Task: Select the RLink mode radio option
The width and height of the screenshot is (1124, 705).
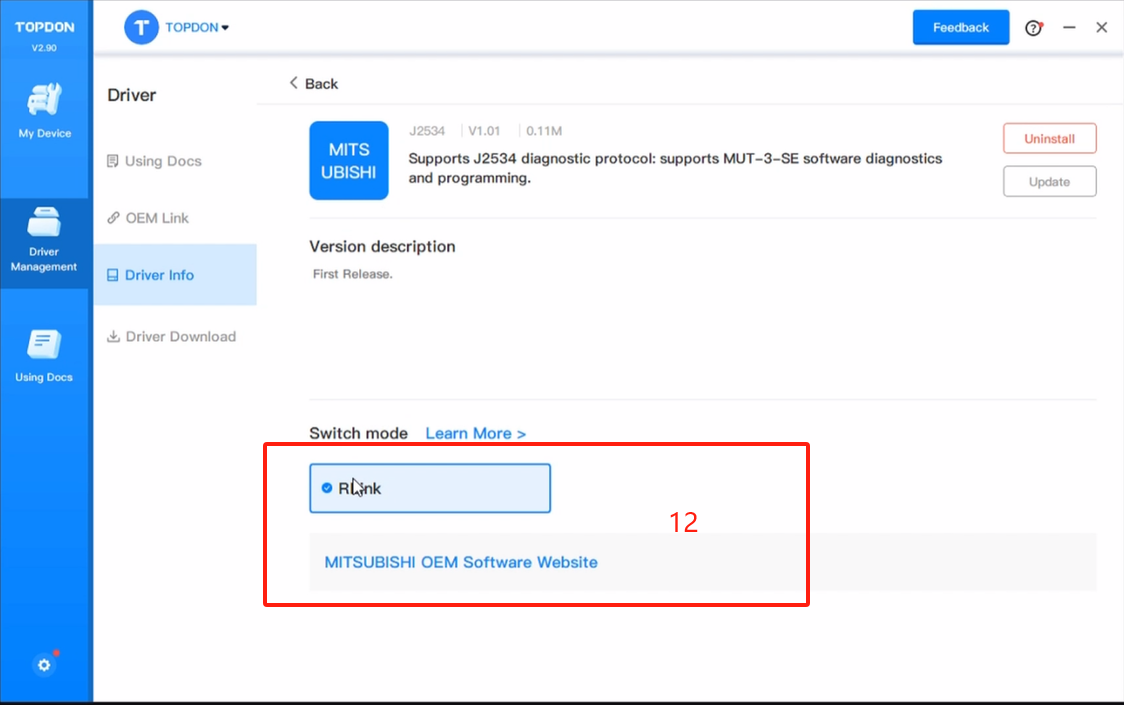Action: pyautogui.click(x=327, y=488)
